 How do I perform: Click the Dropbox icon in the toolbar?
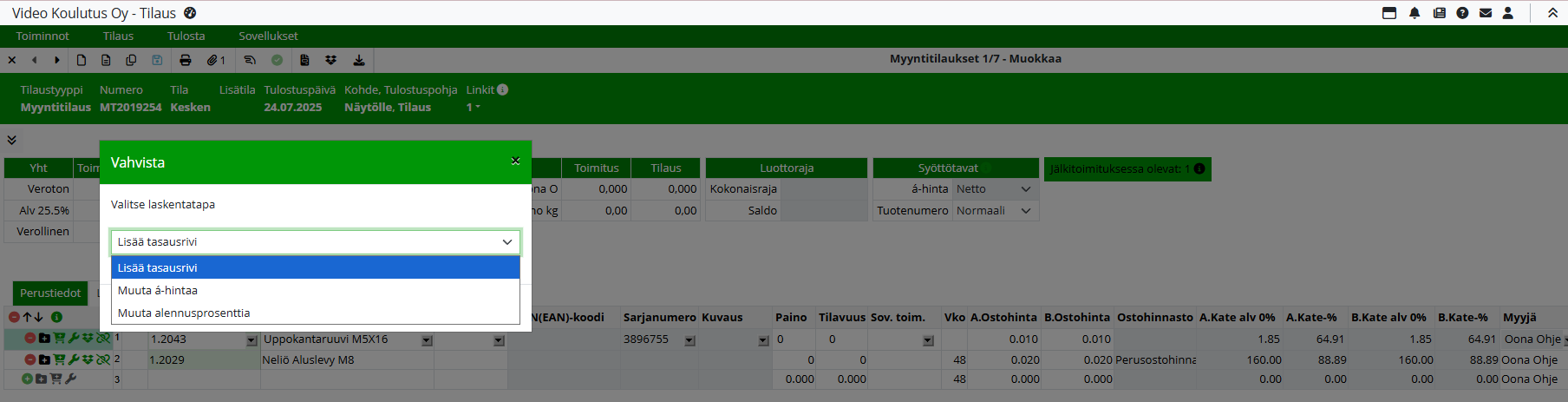point(330,60)
